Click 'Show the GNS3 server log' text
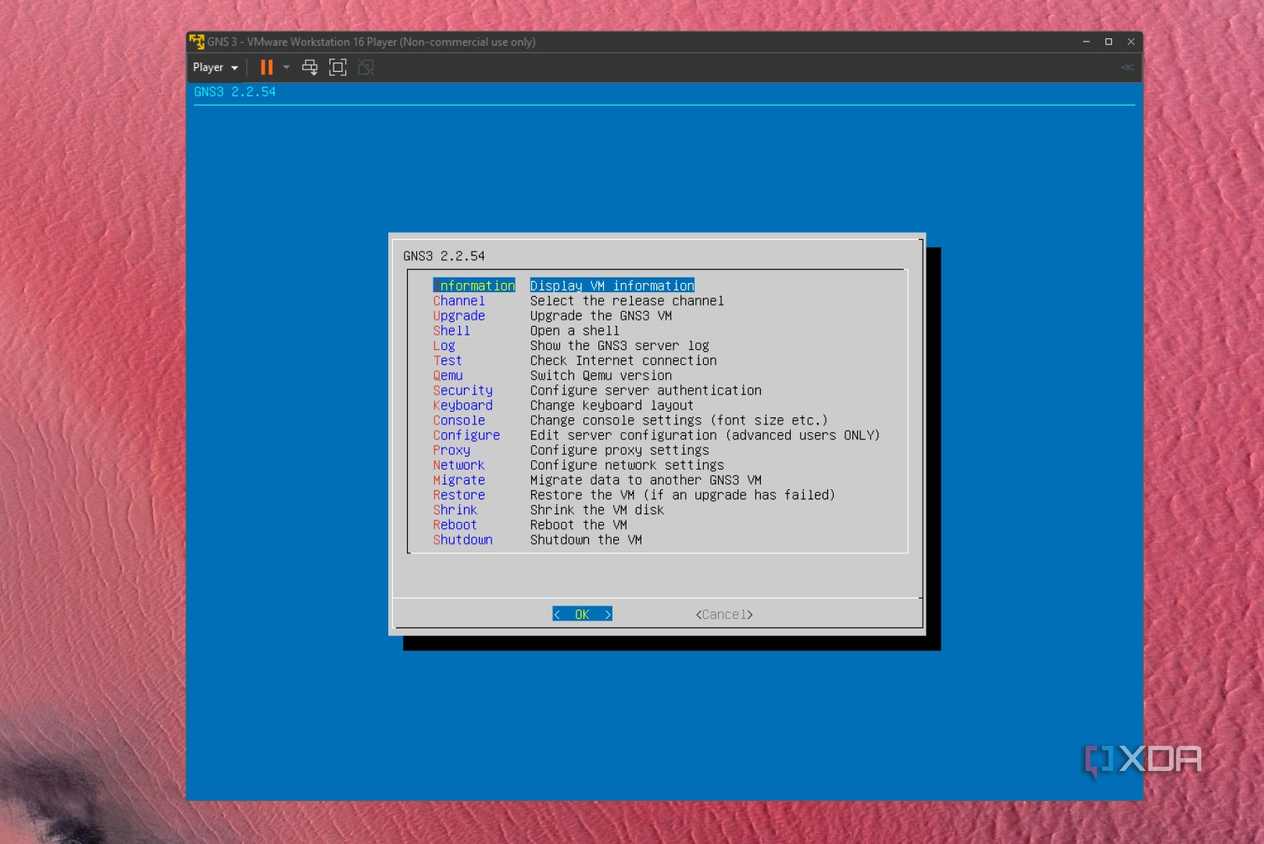 [620, 346]
